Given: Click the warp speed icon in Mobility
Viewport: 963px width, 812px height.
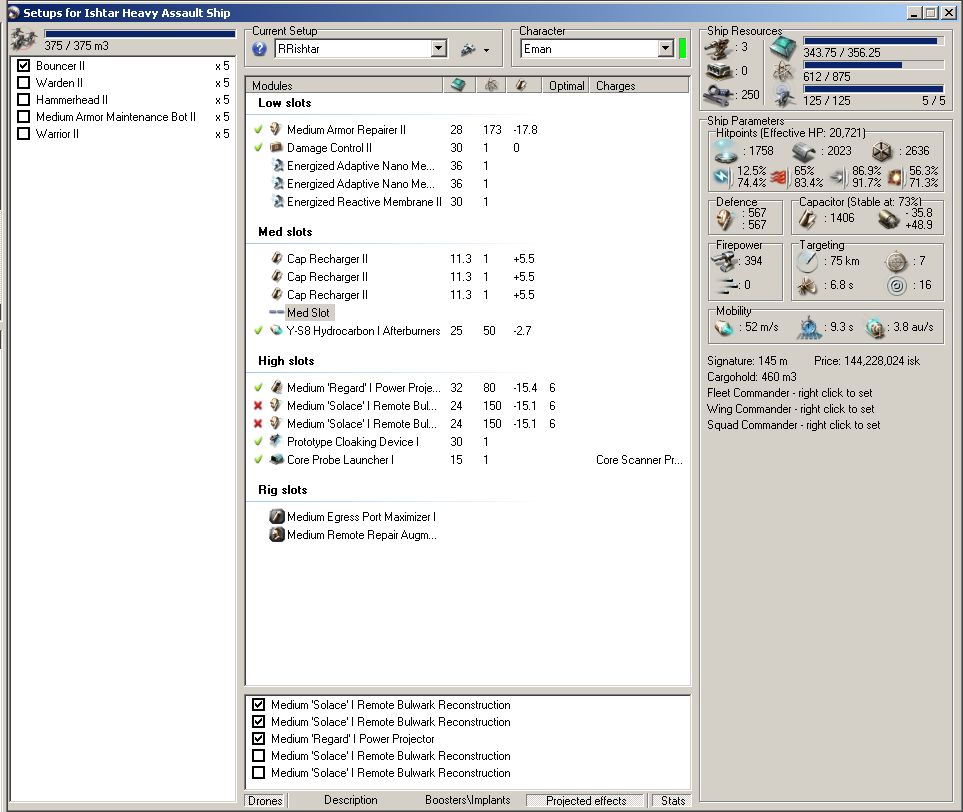Looking at the screenshot, I should [875, 328].
